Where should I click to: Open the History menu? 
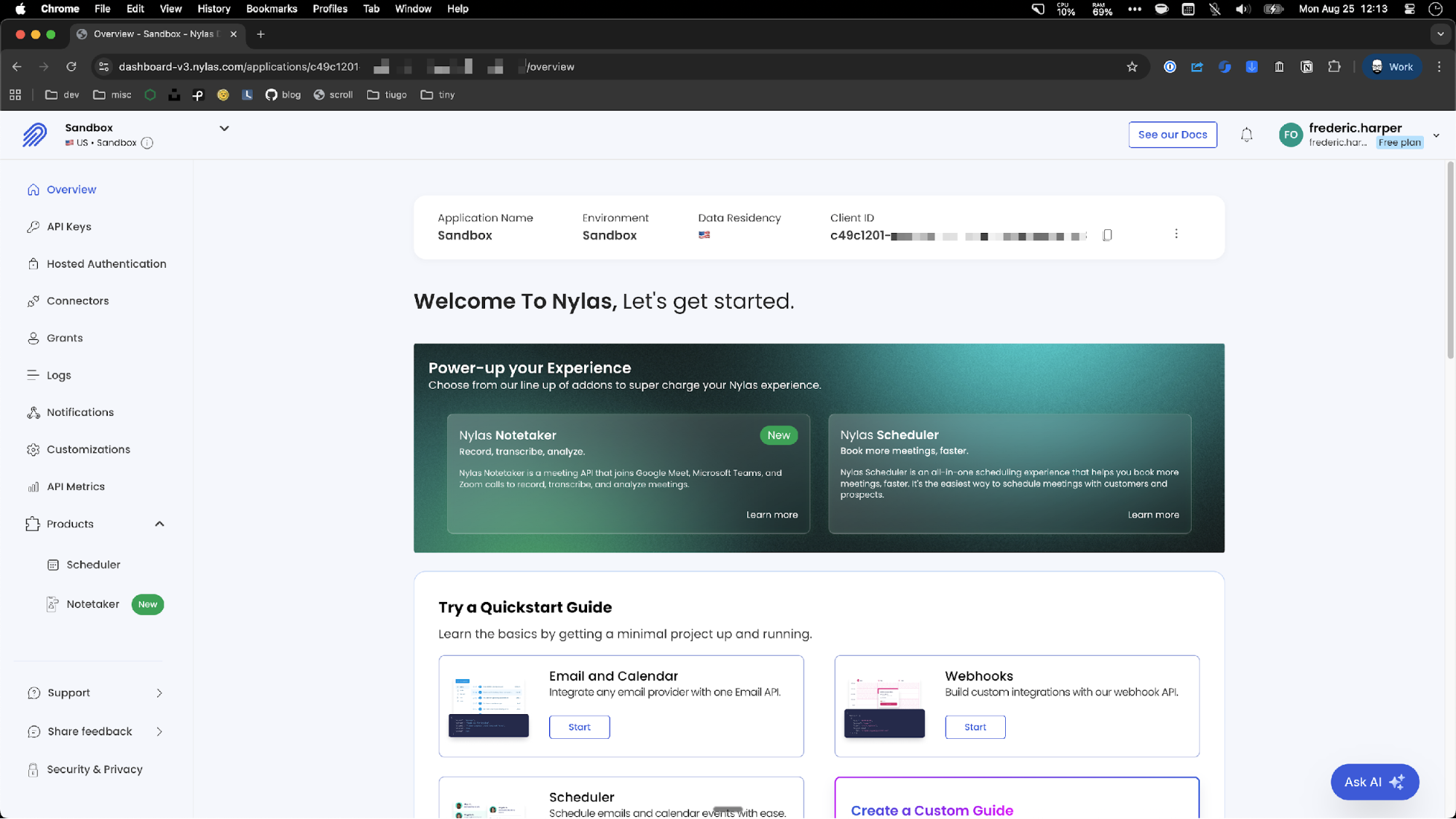coord(213,9)
